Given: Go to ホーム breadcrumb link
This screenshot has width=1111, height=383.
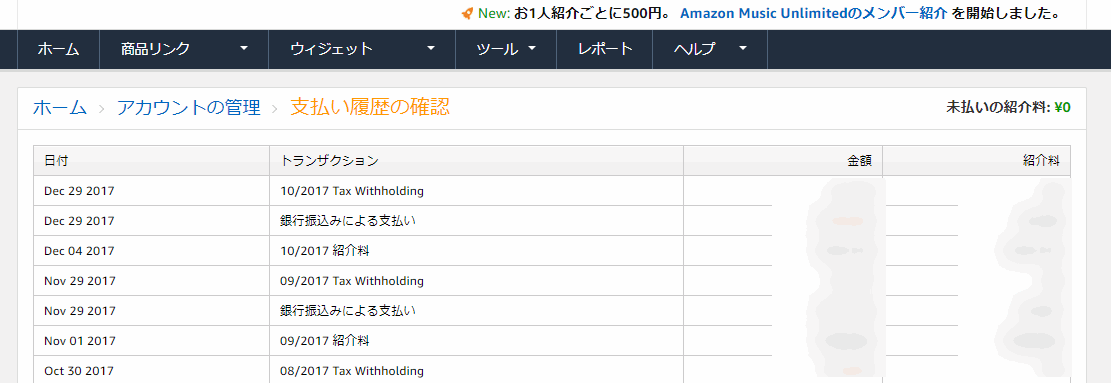Looking at the screenshot, I should tap(60, 108).
